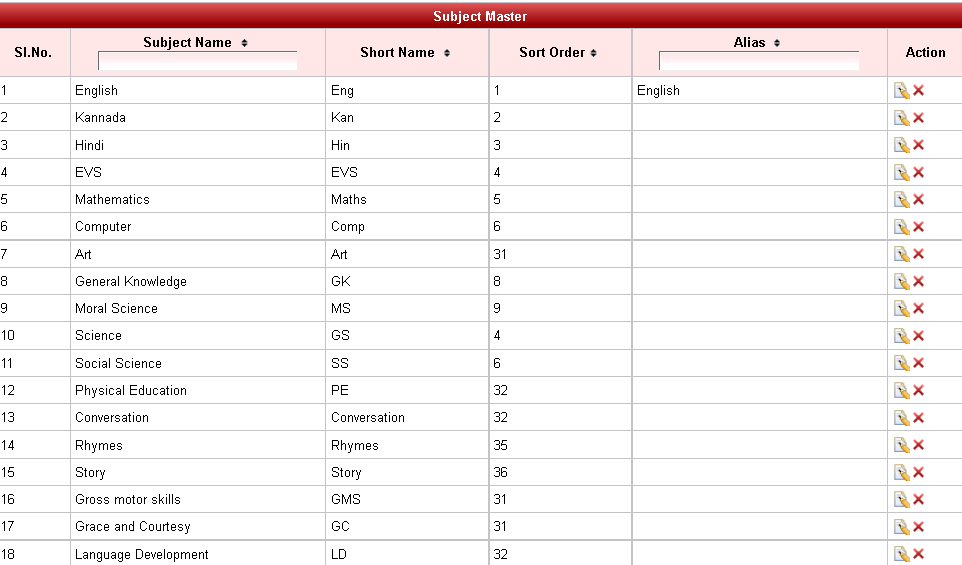
Task: Sort by Sort Order column arrows
Action: pyautogui.click(x=593, y=53)
